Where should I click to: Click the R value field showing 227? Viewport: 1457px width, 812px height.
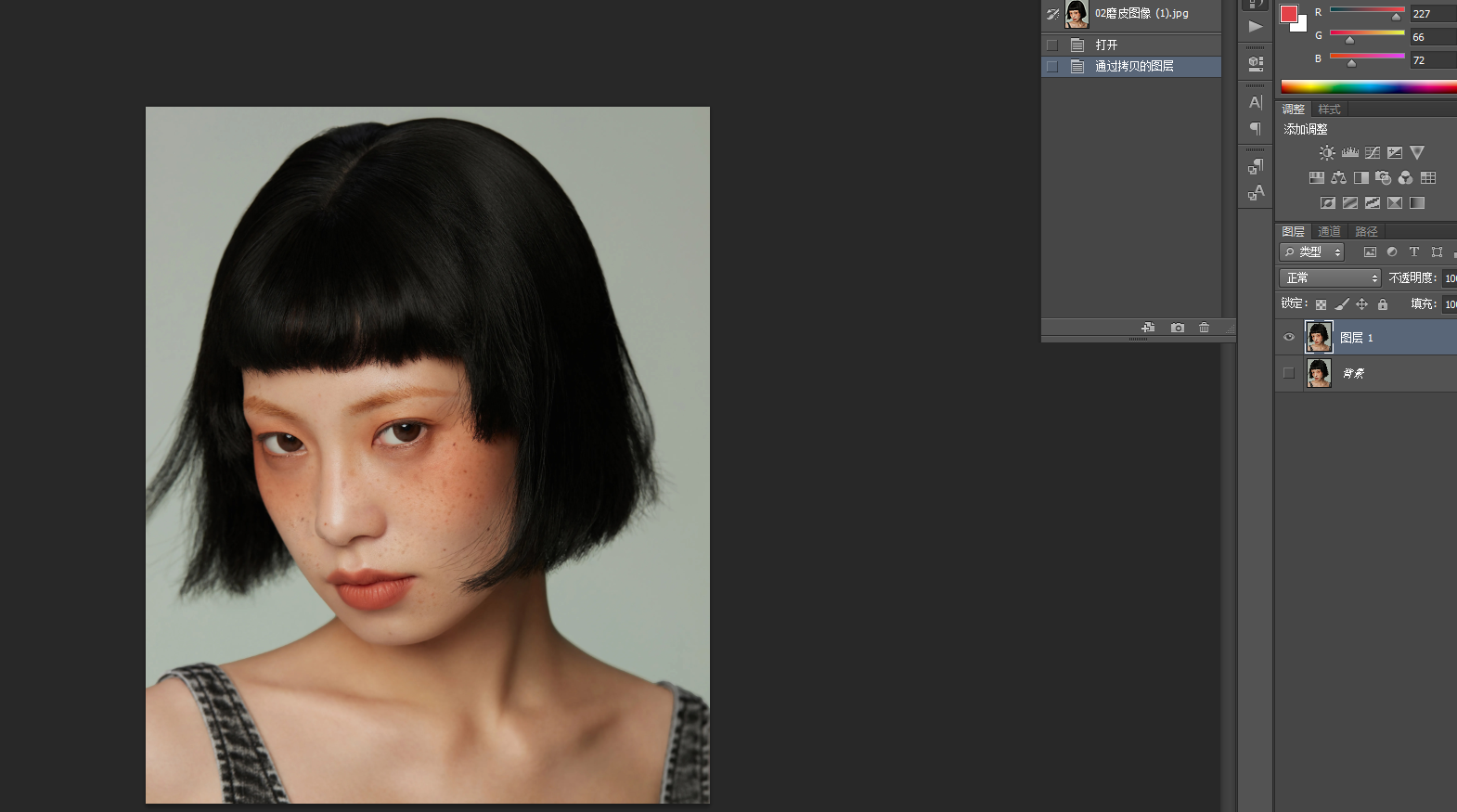(x=1434, y=14)
